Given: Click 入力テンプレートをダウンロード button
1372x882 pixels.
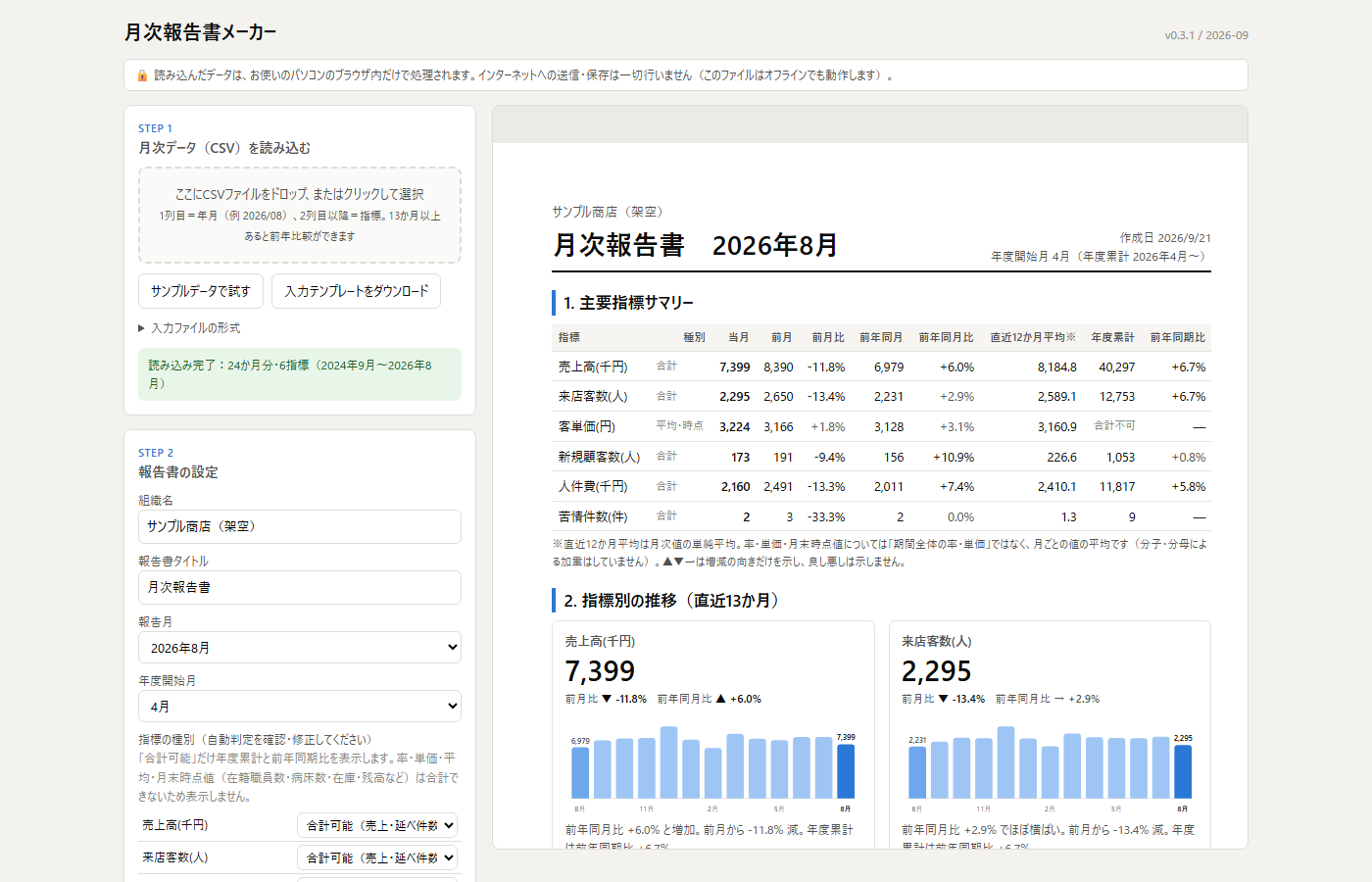Looking at the screenshot, I should [357, 291].
